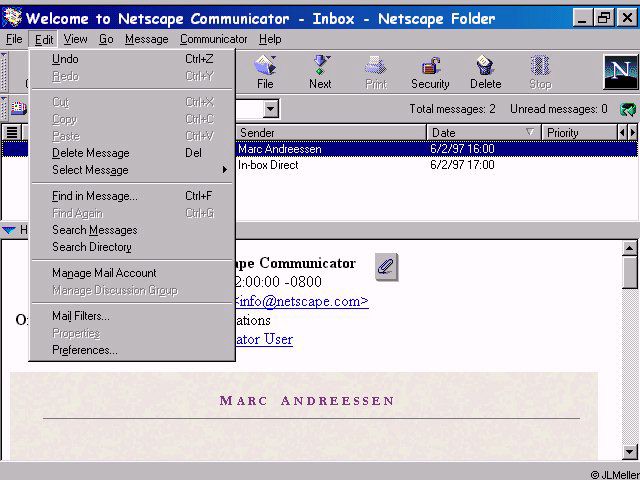The image size is (640, 480).
Task: Click the columns left arrow
Action: pyautogui.click(x=622, y=133)
